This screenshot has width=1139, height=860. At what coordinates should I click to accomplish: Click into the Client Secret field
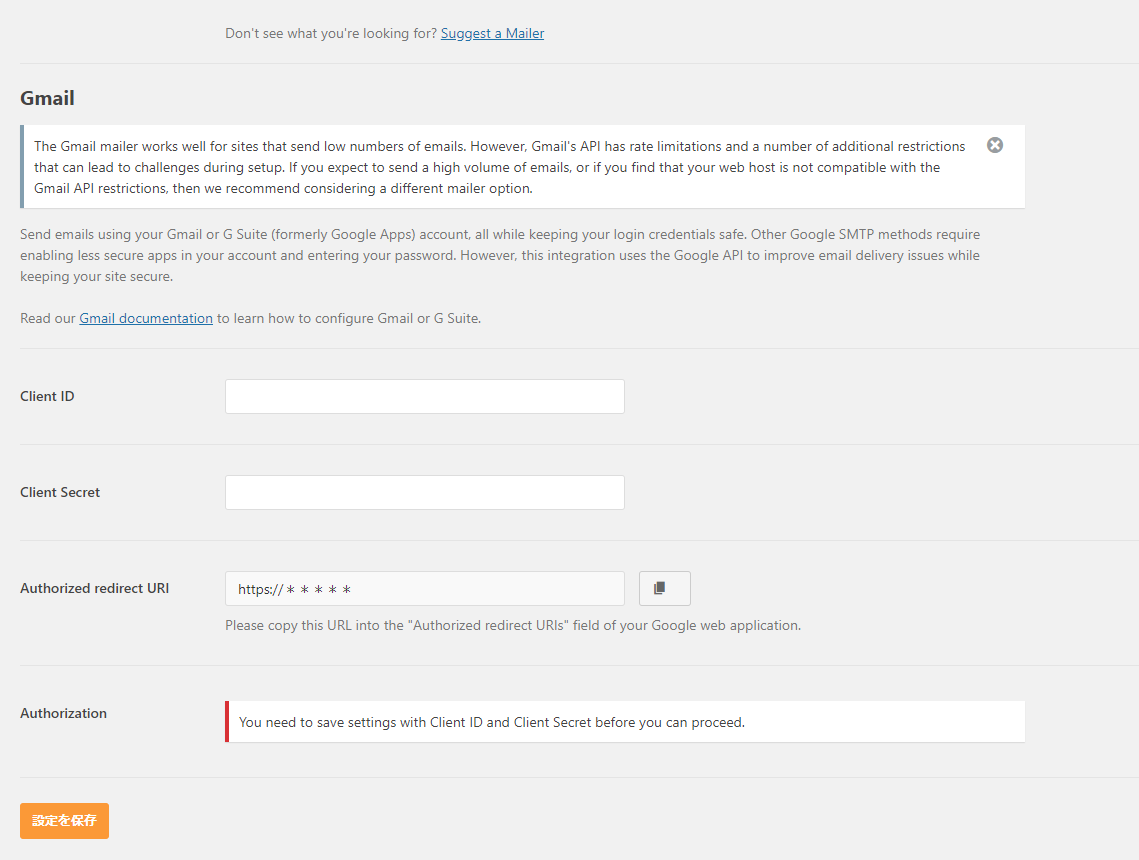click(x=424, y=492)
